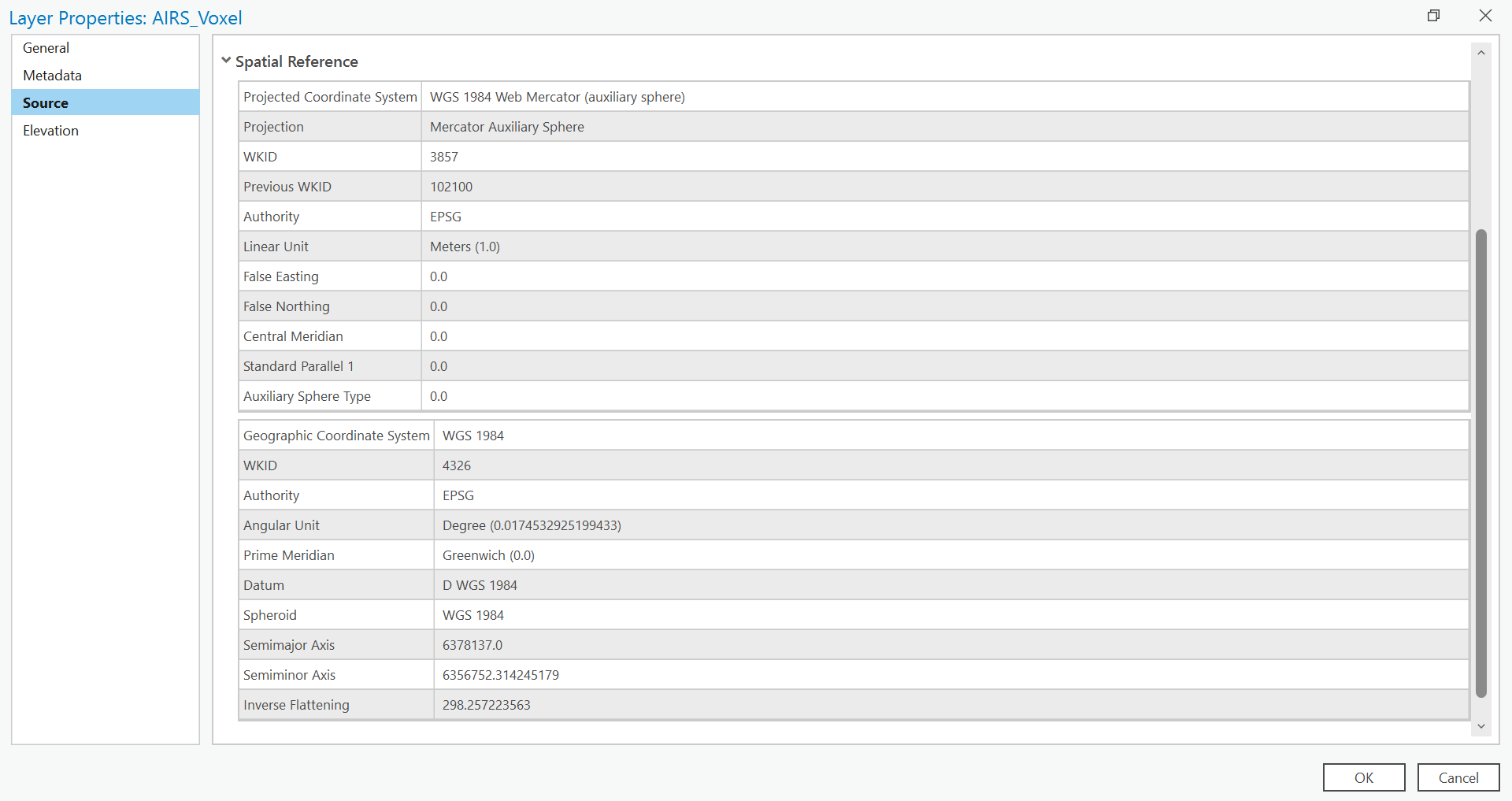
Task: Re-select the Source page
Action: (x=45, y=102)
